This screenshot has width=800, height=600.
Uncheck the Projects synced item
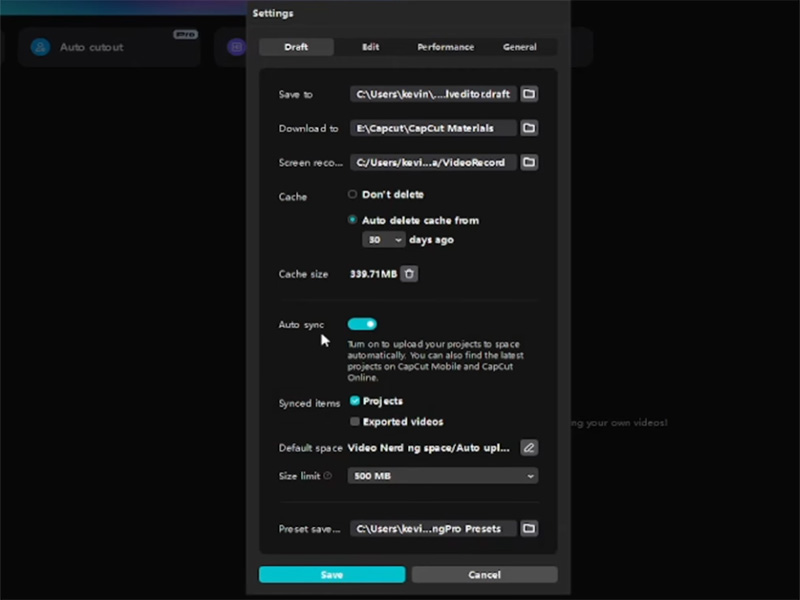(x=355, y=401)
